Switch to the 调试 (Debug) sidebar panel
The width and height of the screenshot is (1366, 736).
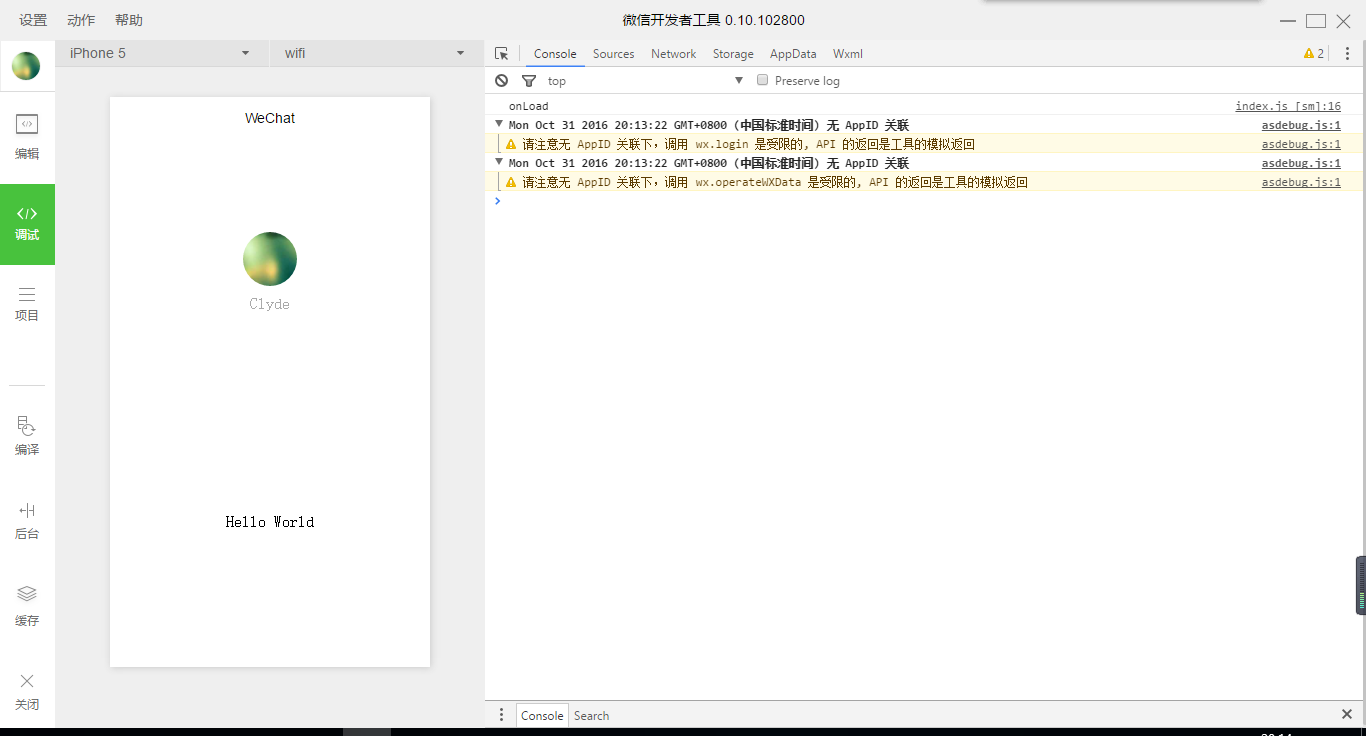[x=27, y=224]
